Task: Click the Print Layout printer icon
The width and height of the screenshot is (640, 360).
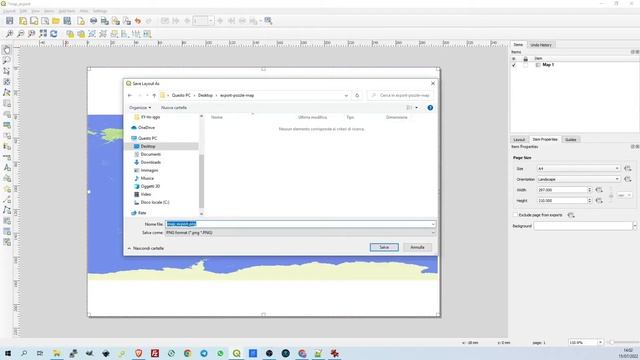Action: coord(93,21)
